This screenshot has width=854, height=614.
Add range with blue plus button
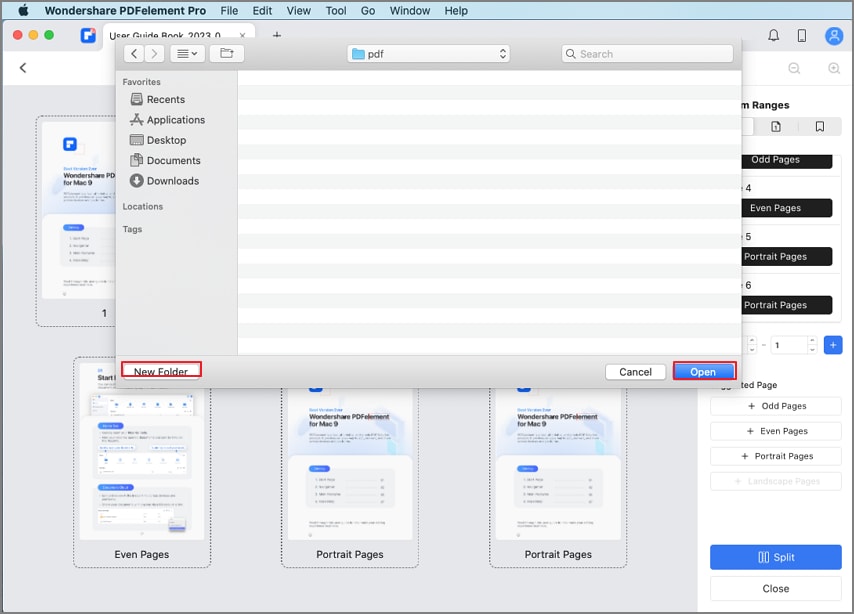(x=833, y=345)
